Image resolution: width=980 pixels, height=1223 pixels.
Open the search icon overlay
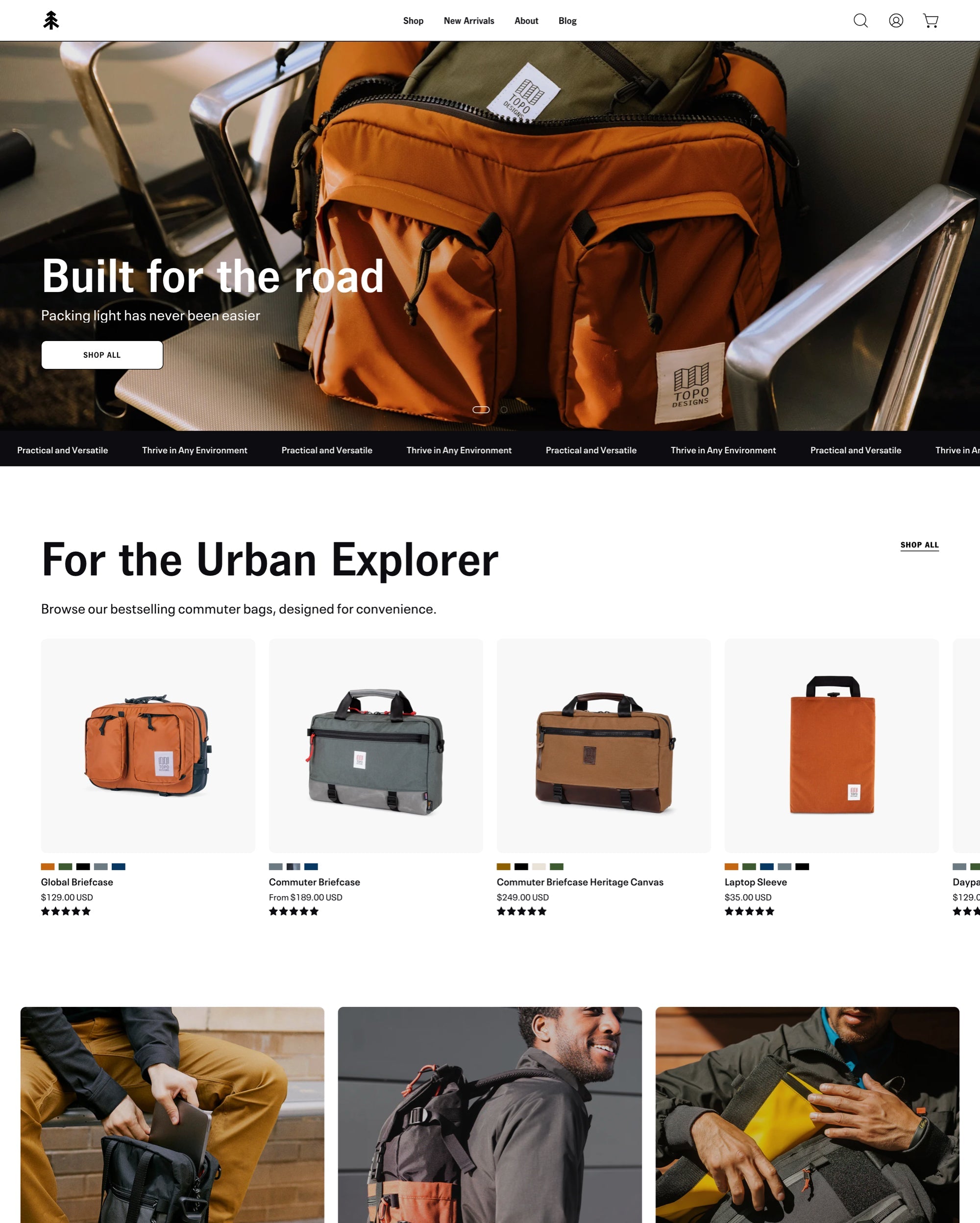[860, 20]
